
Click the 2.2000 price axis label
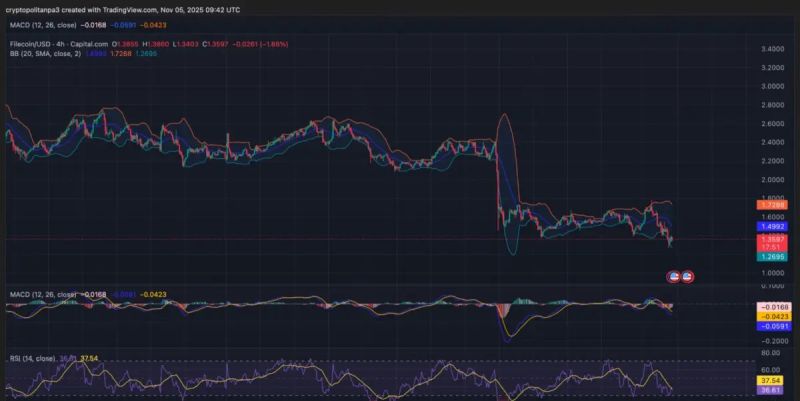coord(772,161)
